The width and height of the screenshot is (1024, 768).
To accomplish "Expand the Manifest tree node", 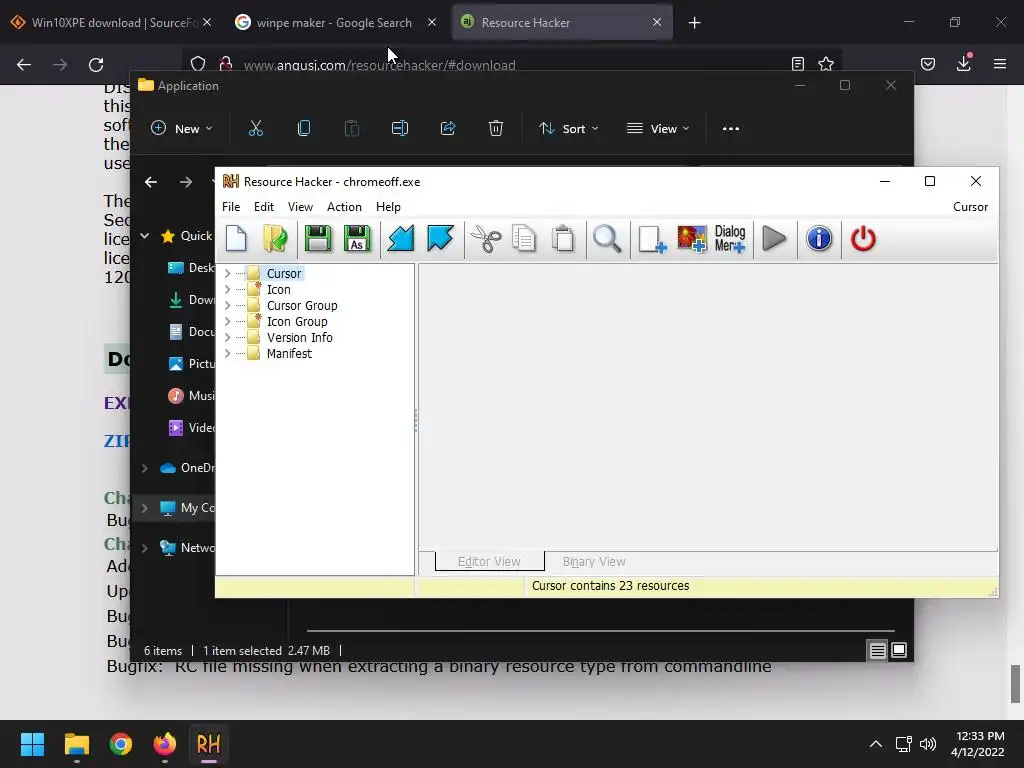I will (x=227, y=353).
